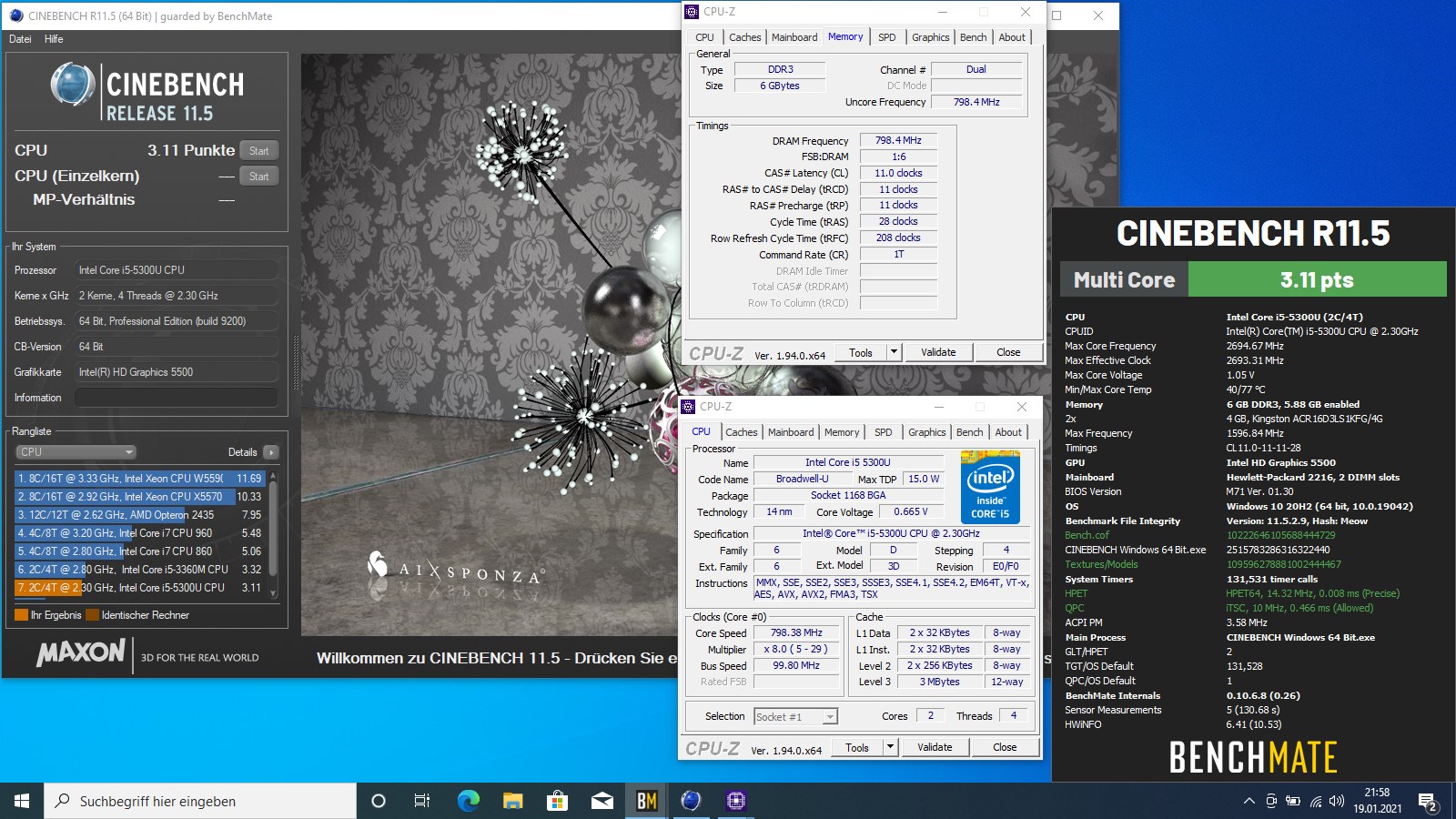Open Task View from taskbar
This screenshot has height=819, width=1456.
click(x=422, y=801)
